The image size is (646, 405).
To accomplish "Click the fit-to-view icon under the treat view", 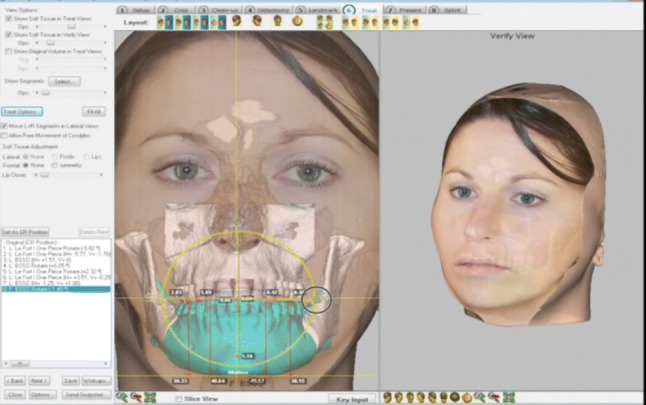I will click(150, 397).
